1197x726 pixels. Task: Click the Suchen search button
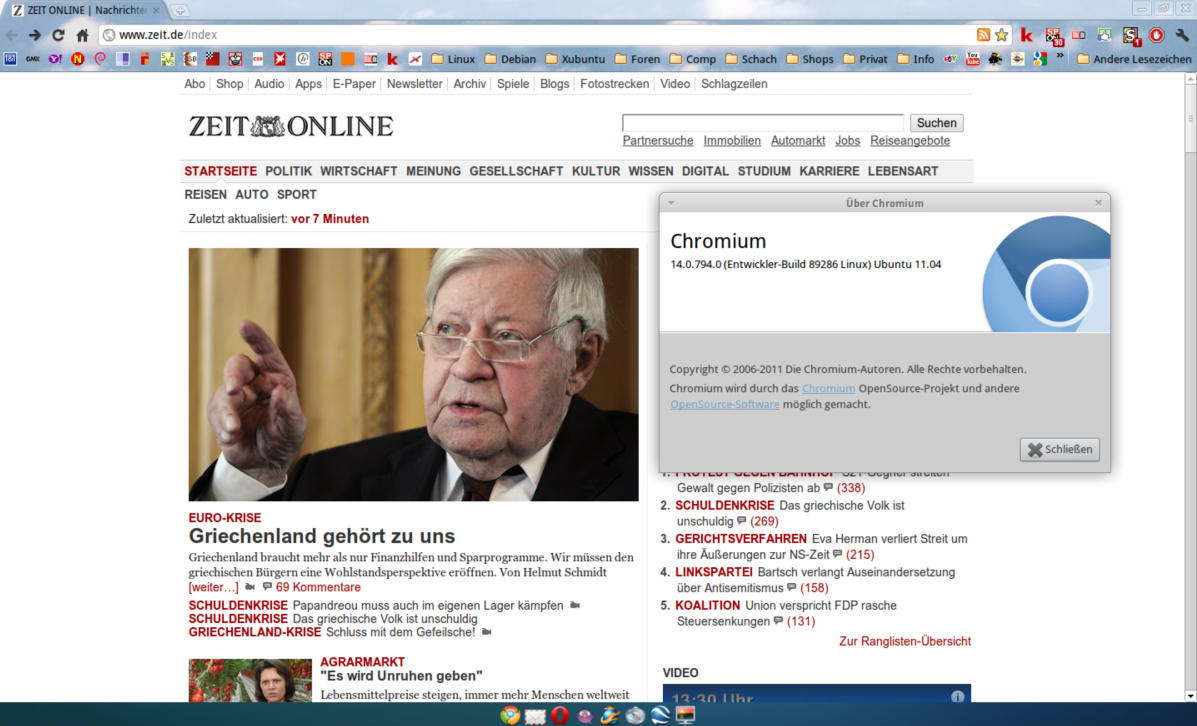click(x=937, y=123)
